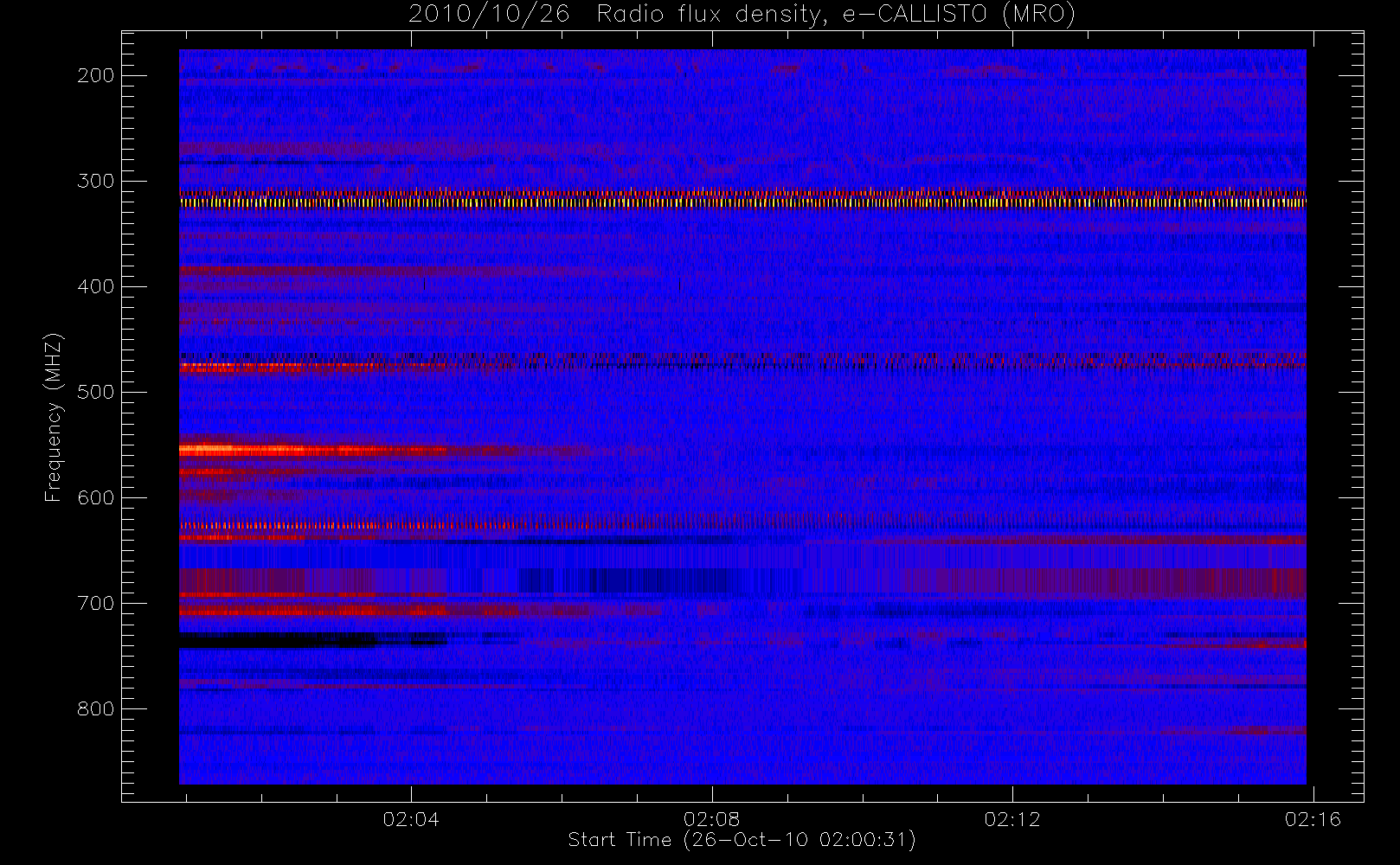Image resolution: width=1400 pixels, height=865 pixels.
Task: Click the 02:16 time tick label
Action: click(1313, 818)
